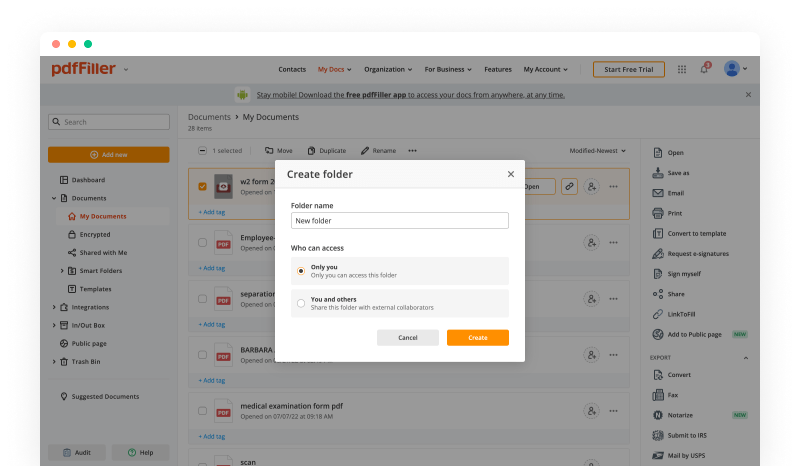Click the orange Create button
Screen dimensions: 792x466
coord(477,338)
